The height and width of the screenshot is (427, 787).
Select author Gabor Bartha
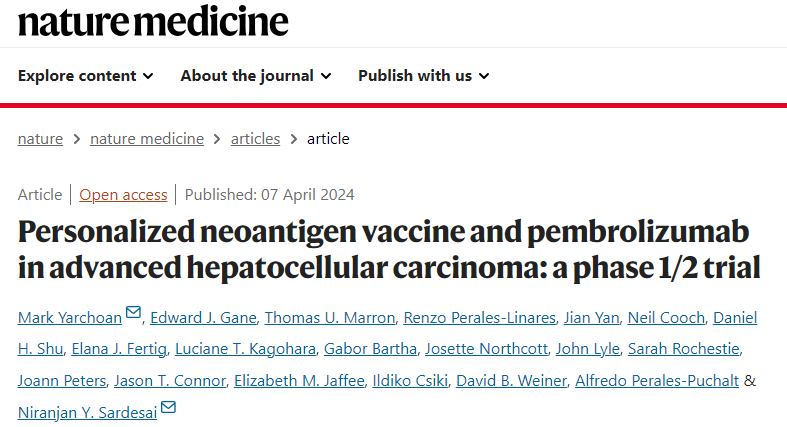370,349
